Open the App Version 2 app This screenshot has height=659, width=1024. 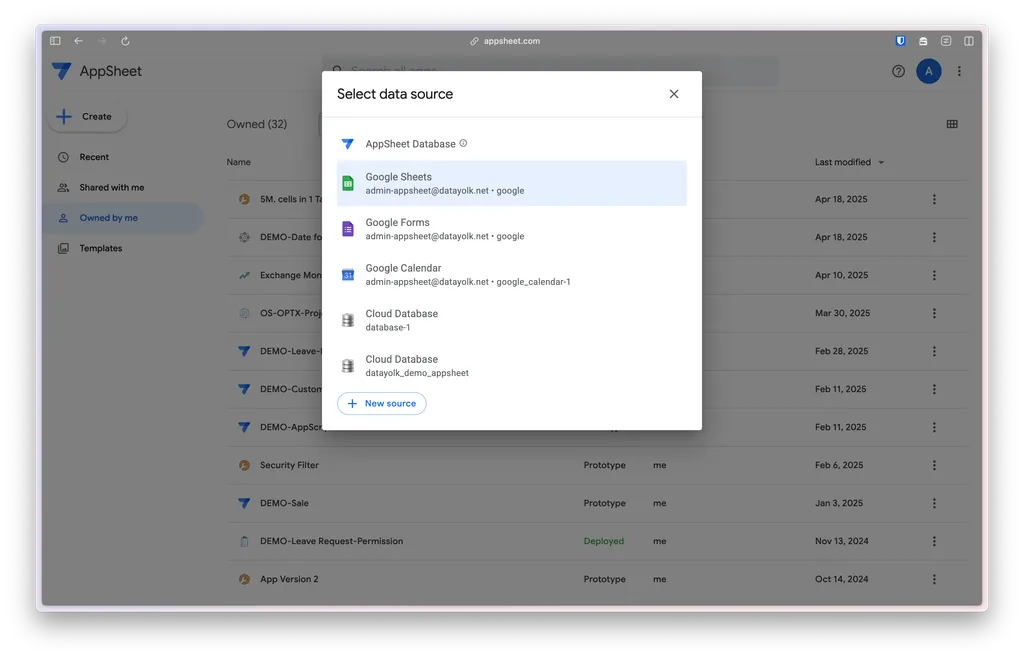point(289,579)
